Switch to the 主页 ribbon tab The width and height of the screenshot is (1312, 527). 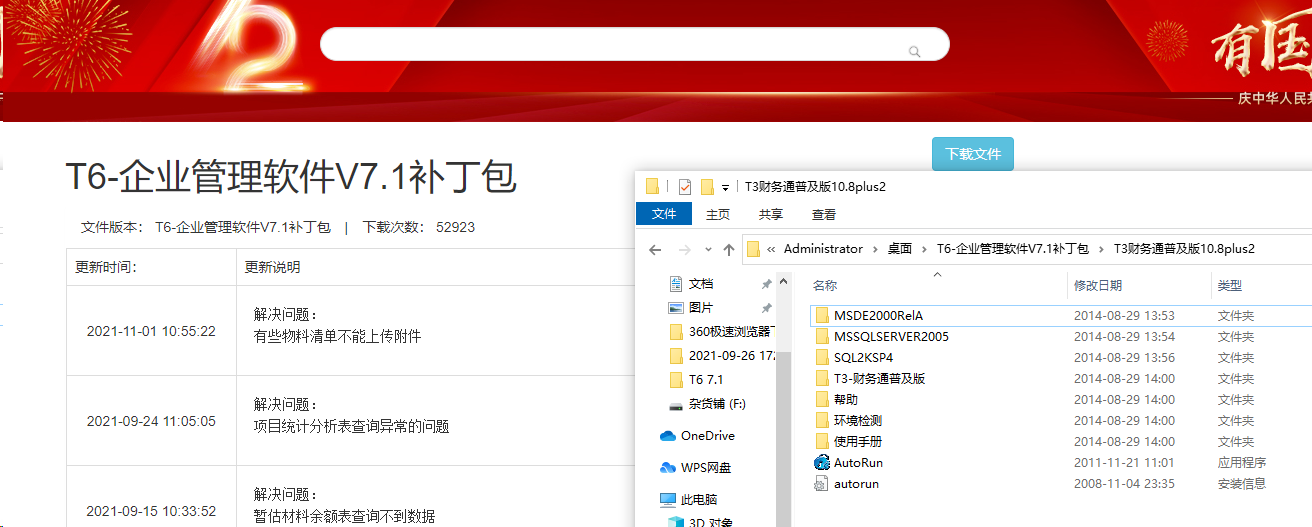coord(718,214)
